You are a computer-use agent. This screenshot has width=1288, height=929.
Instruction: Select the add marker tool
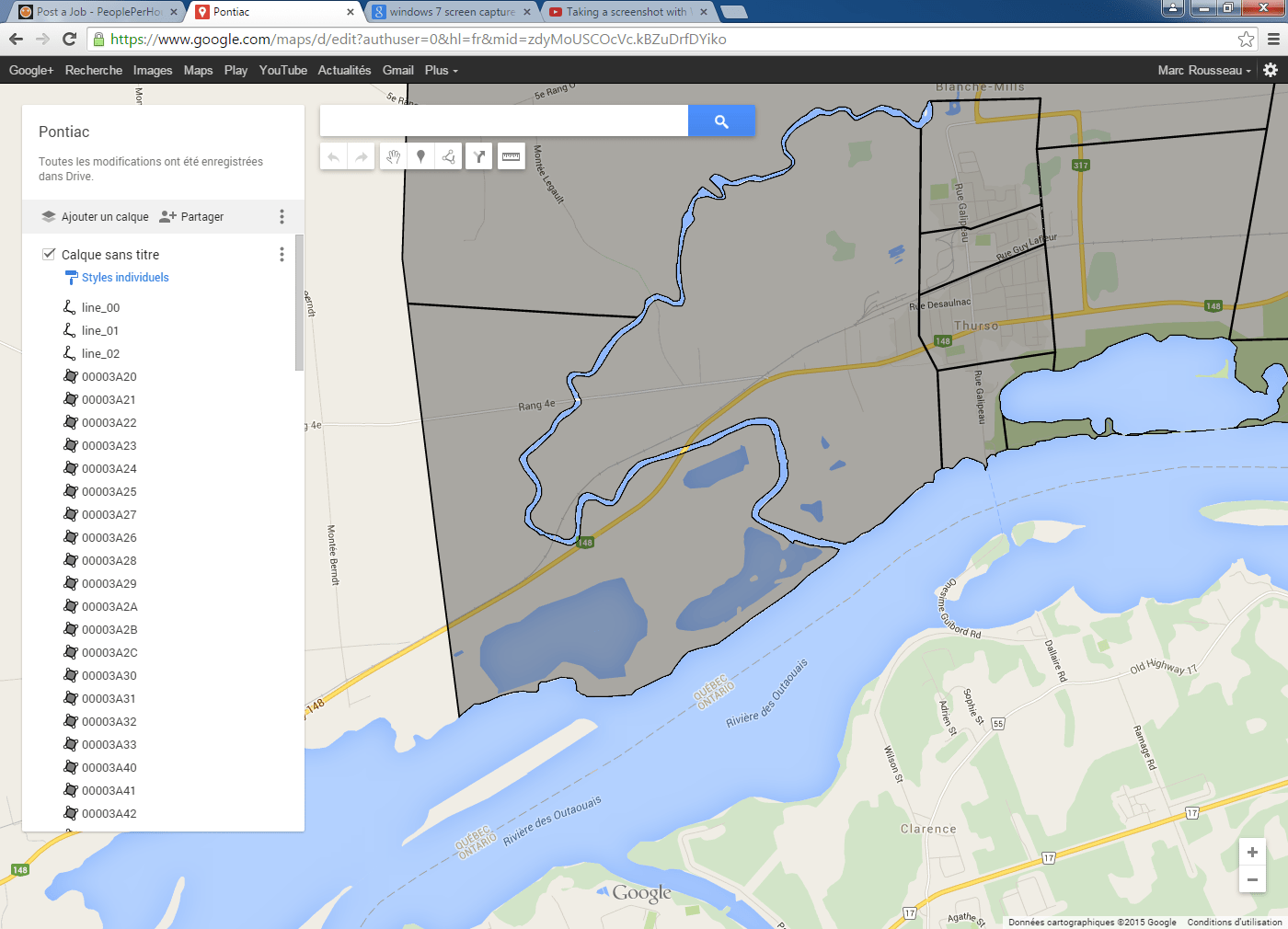coord(420,156)
